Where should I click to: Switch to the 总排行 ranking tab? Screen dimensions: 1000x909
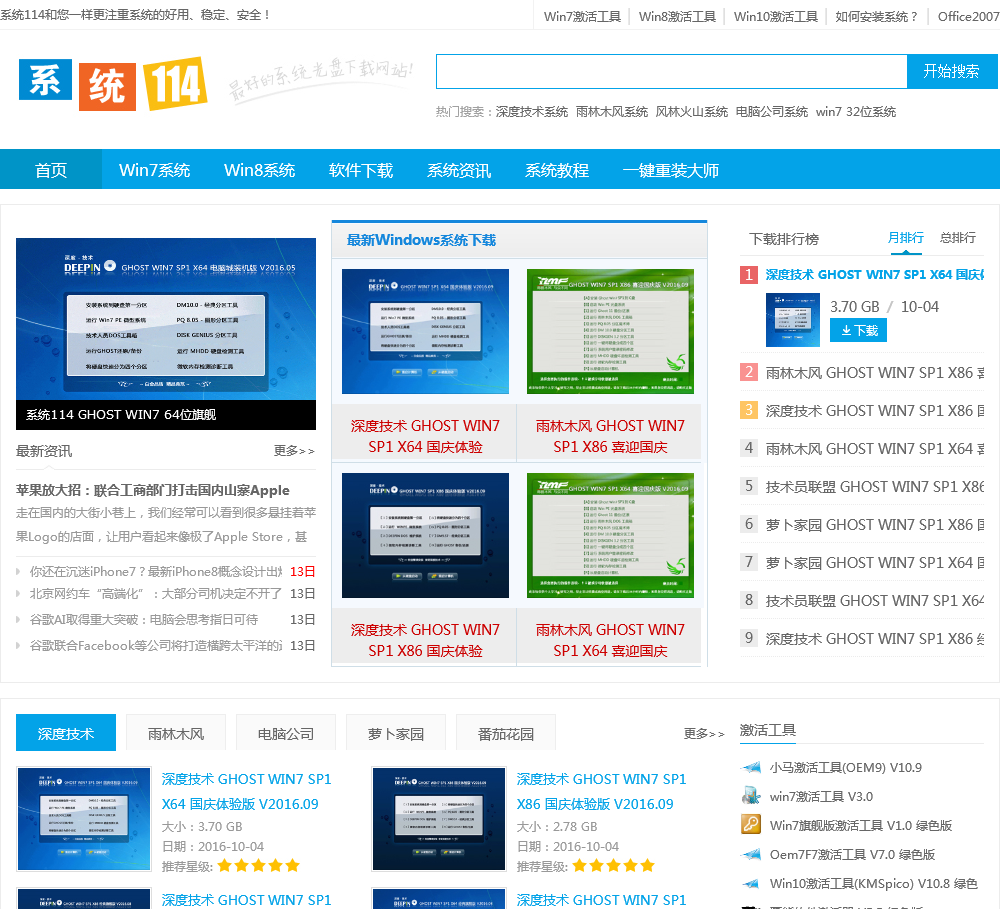point(958,239)
